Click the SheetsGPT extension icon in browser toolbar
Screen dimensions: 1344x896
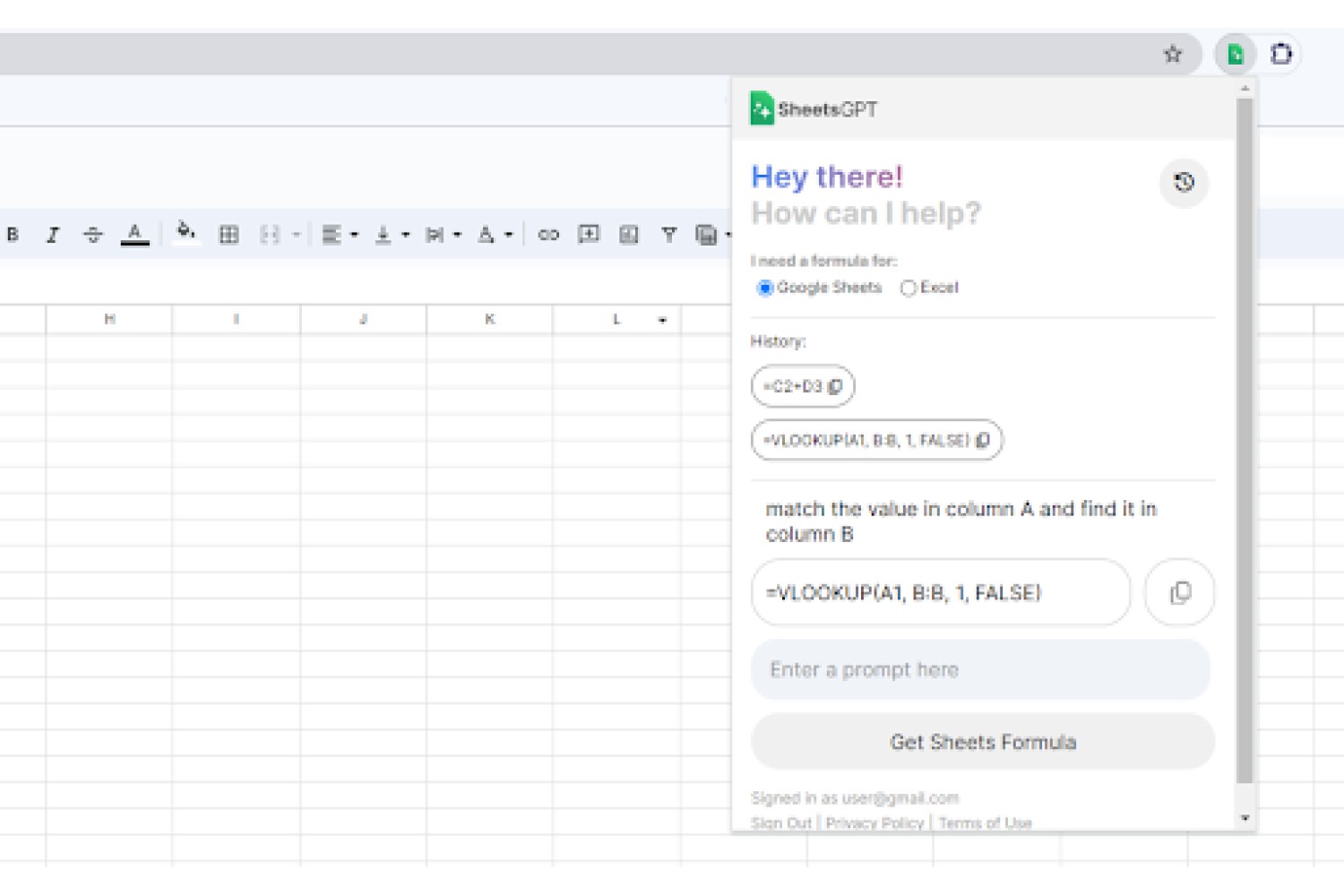(1236, 55)
